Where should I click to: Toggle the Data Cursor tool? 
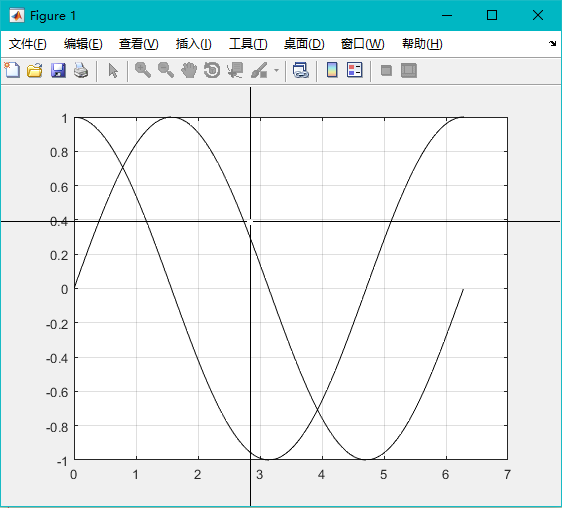(235, 70)
